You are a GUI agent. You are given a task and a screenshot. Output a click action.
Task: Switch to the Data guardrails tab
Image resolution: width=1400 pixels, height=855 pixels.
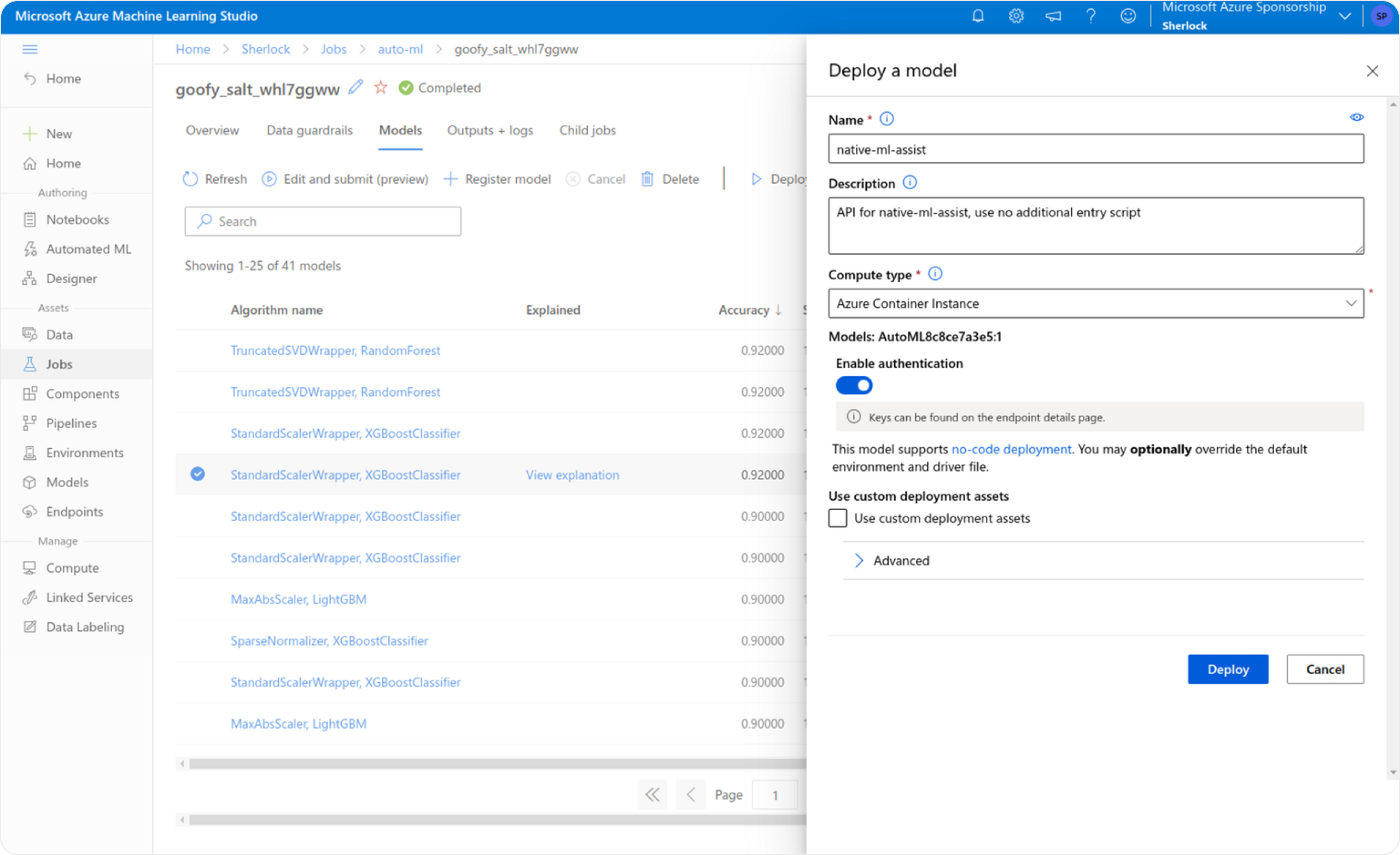point(309,130)
